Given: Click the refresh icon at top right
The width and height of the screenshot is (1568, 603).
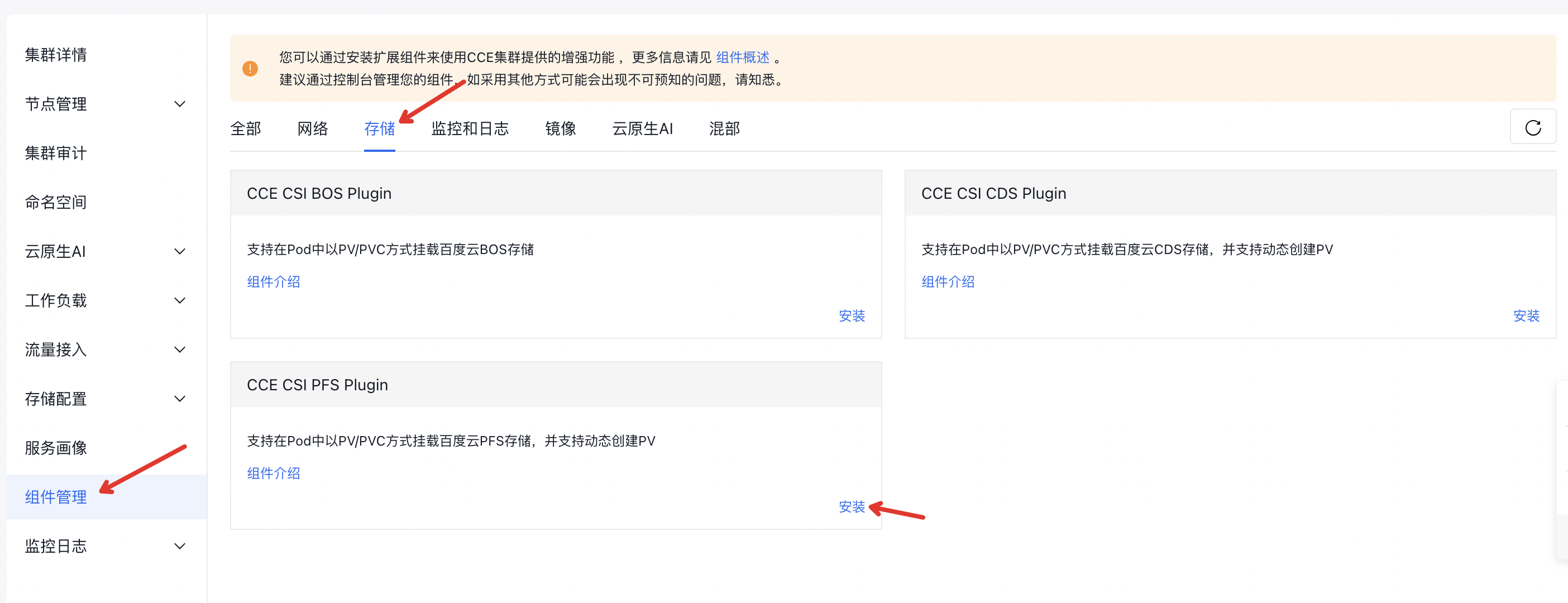Looking at the screenshot, I should [1533, 127].
